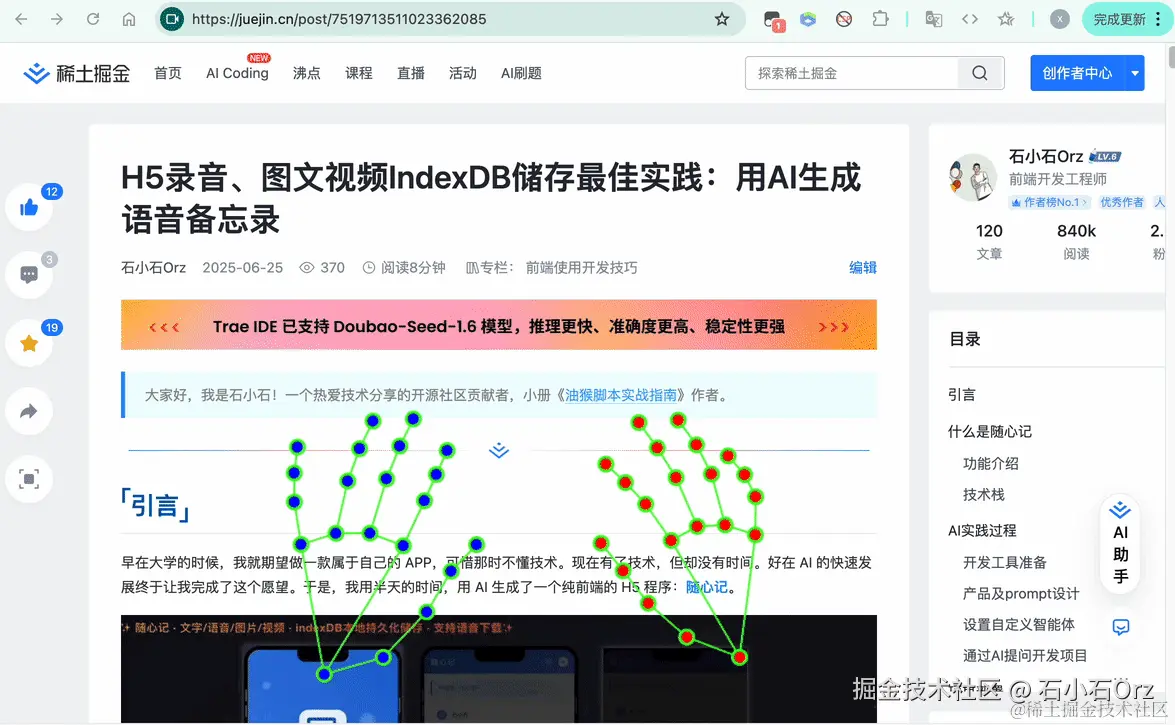This screenshot has width=1175, height=725.
Task: Reload the page with the refresh icon
Action: click(x=93, y=19)
